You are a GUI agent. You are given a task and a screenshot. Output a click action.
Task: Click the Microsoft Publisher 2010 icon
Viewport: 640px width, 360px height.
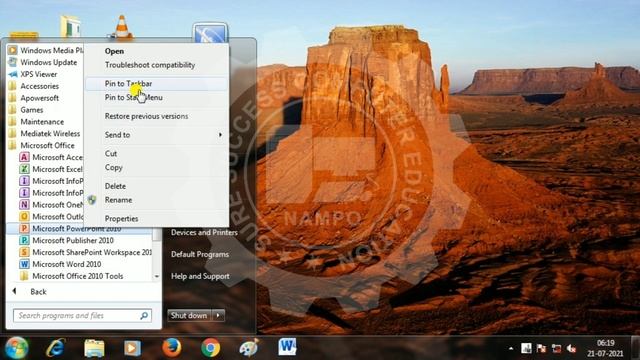(x=24, y=240)
